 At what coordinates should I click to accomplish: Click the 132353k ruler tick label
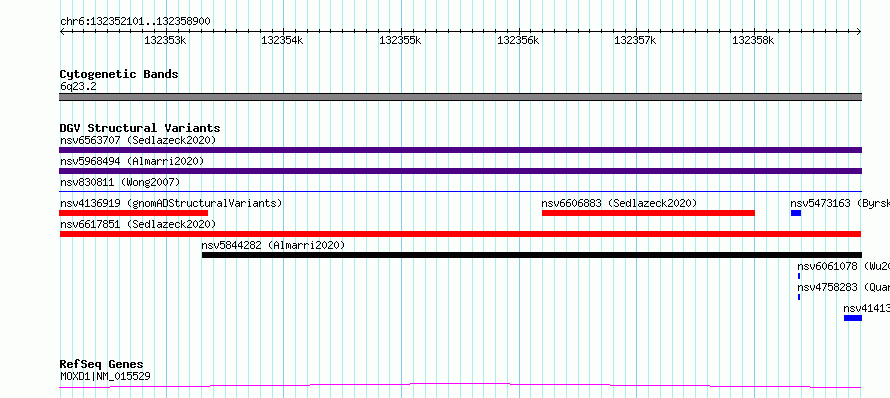(165, 40)
